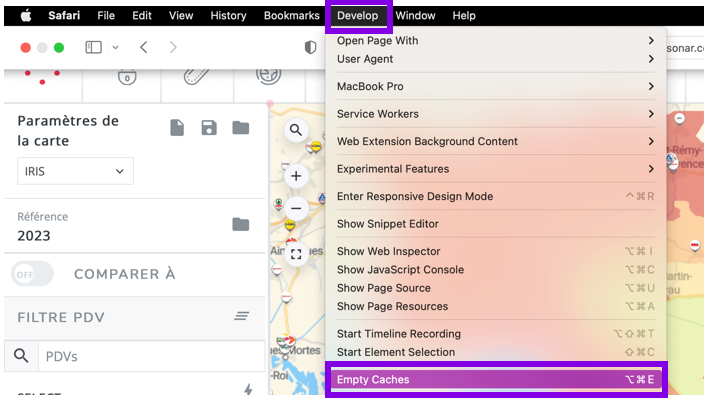
Task: Click the map search button
Action: pos(296,130)
